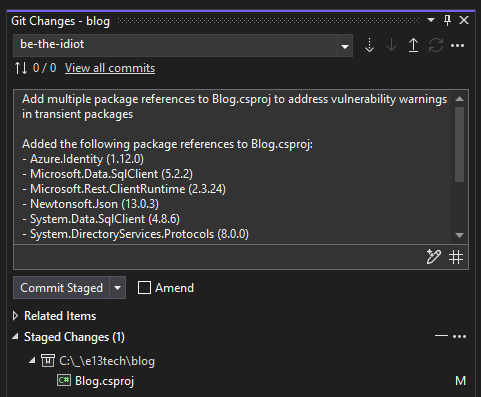This screenshot has width=481, height=397.
Task: Click the Newtonsoft.Json (13.0.3) line
Action: 91,204
